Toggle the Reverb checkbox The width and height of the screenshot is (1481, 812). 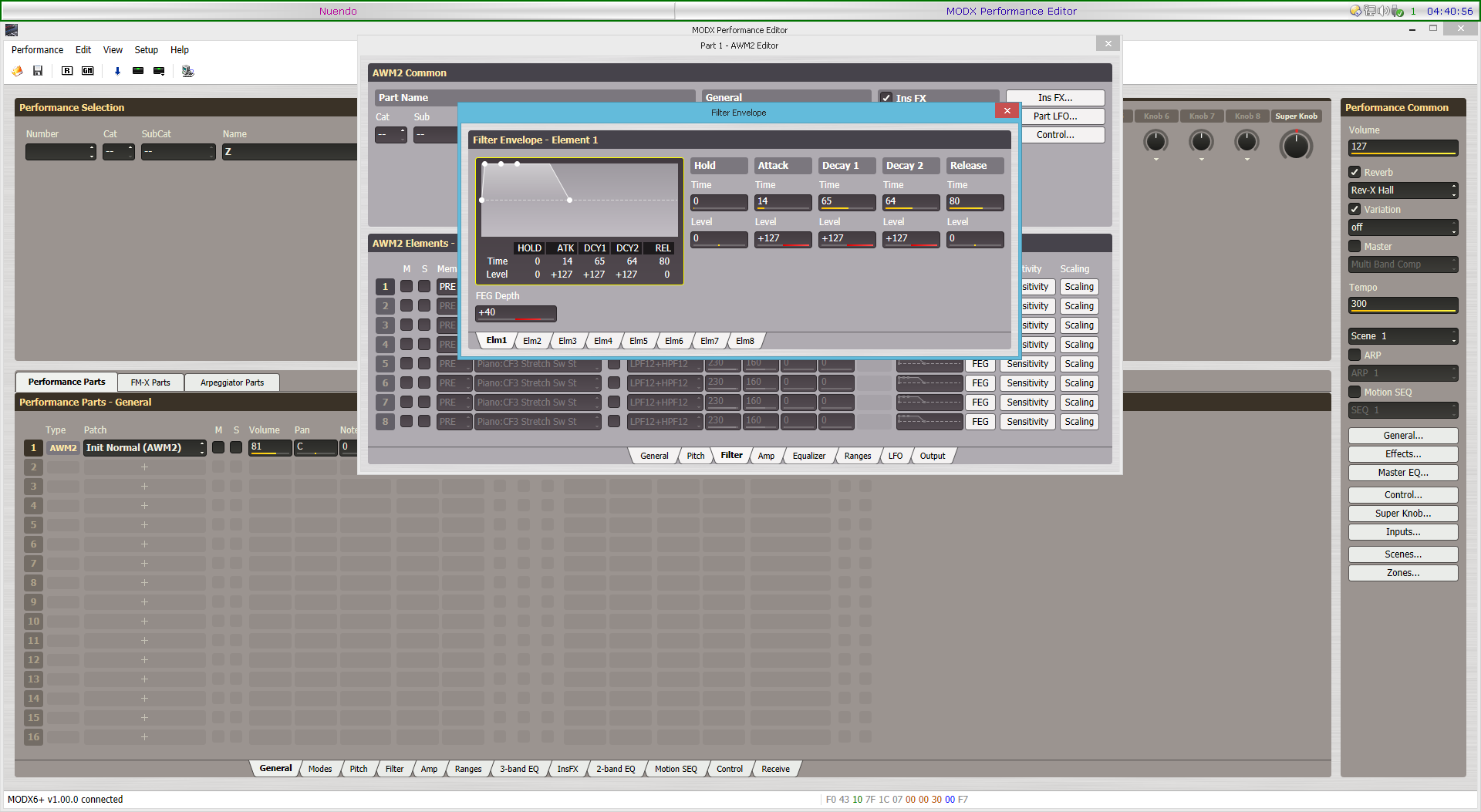click(1354, 172)
